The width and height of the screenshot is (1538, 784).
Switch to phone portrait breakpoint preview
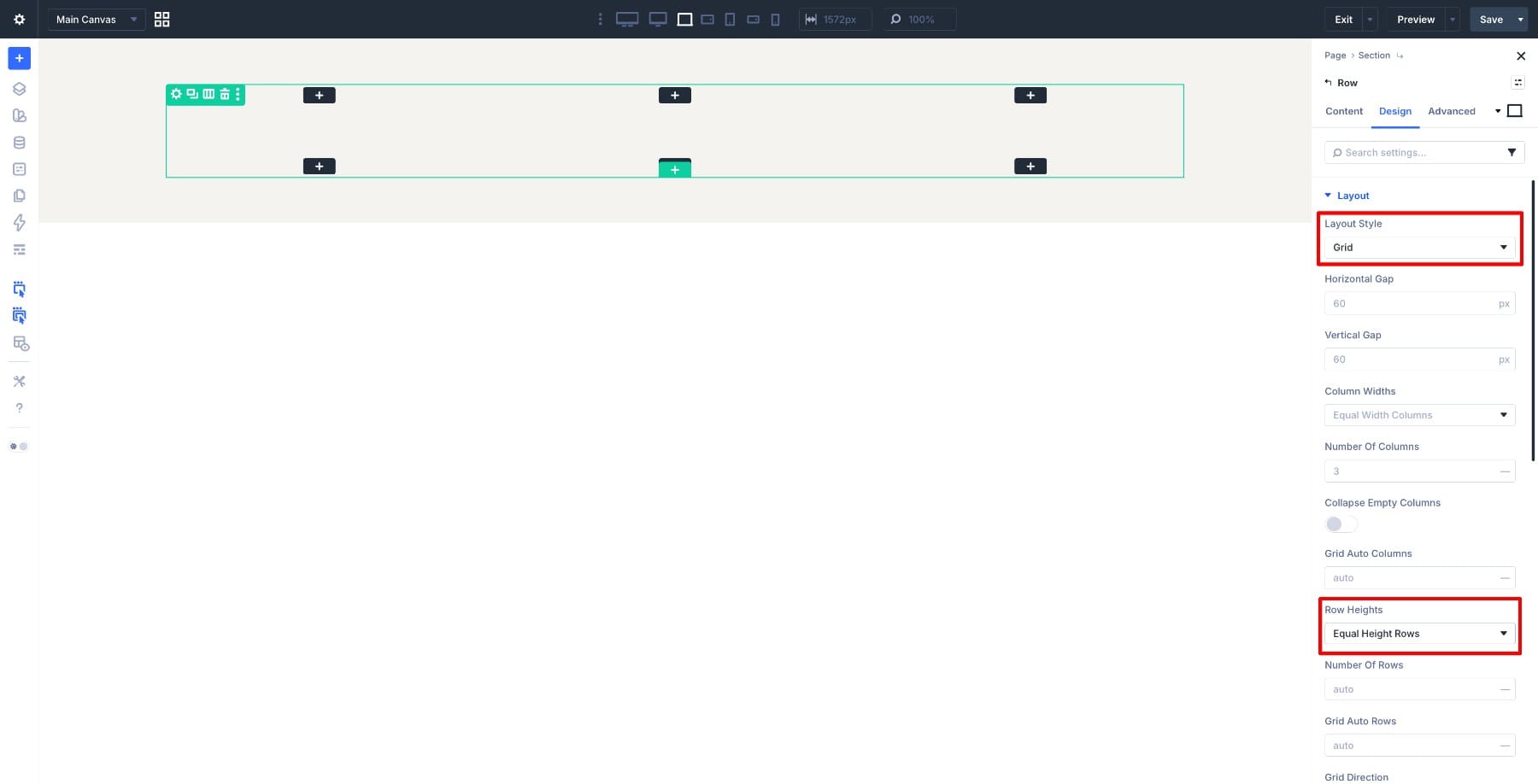click(775, 19)
